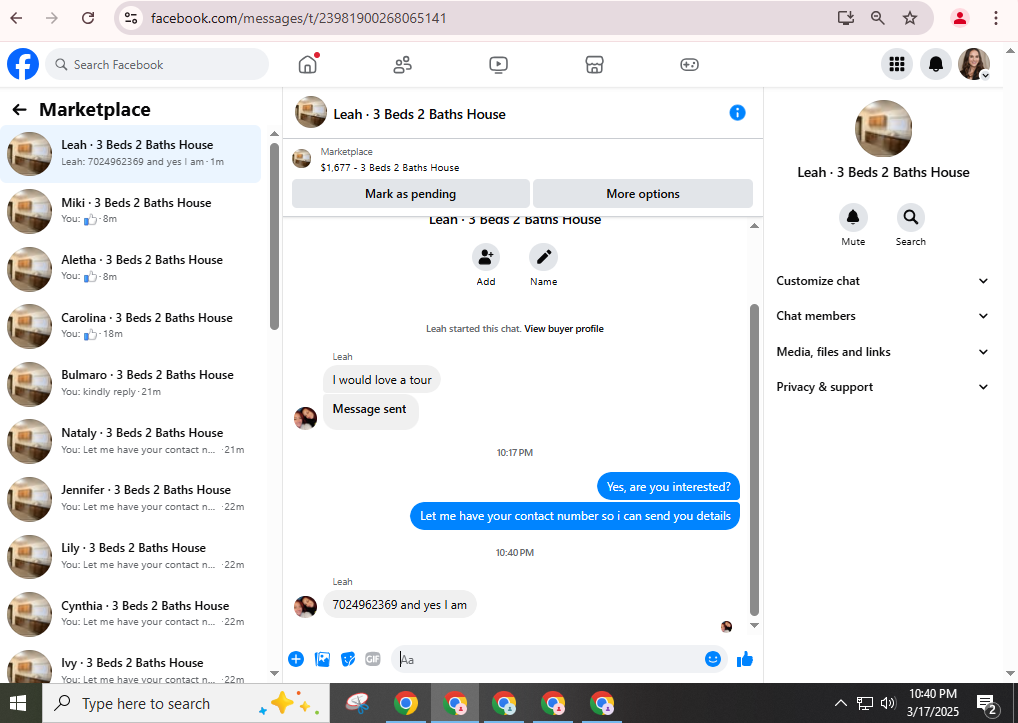Screen dimensions: 1018x723
Task: Click the listing thumbnail in right panel
Action: 883,129
